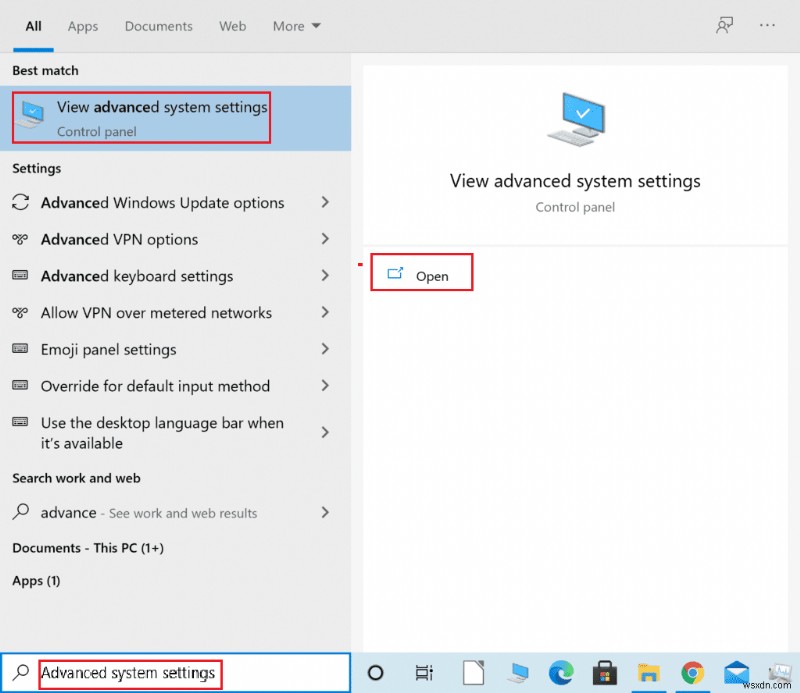Open the More dropdown in search filters
800x693 pixels.
pos(296,26)
